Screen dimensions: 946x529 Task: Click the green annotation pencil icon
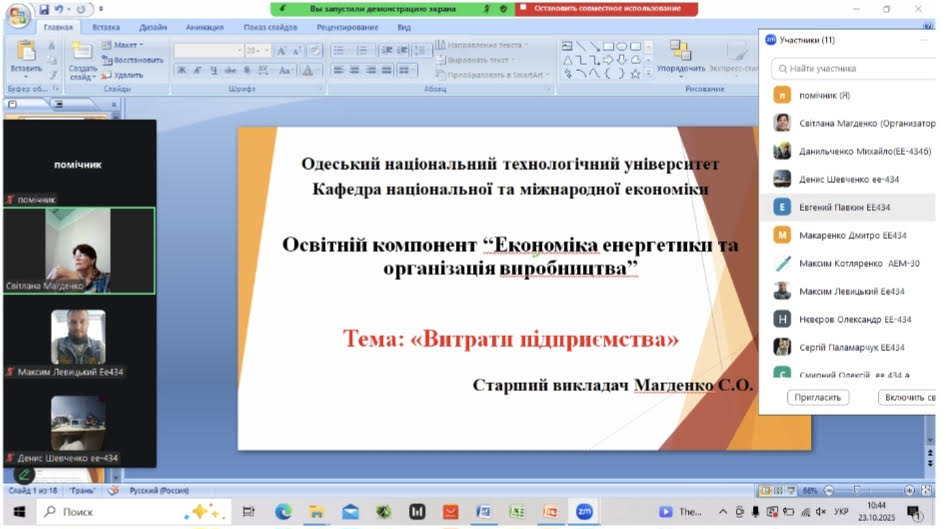[x=23, y=474]
